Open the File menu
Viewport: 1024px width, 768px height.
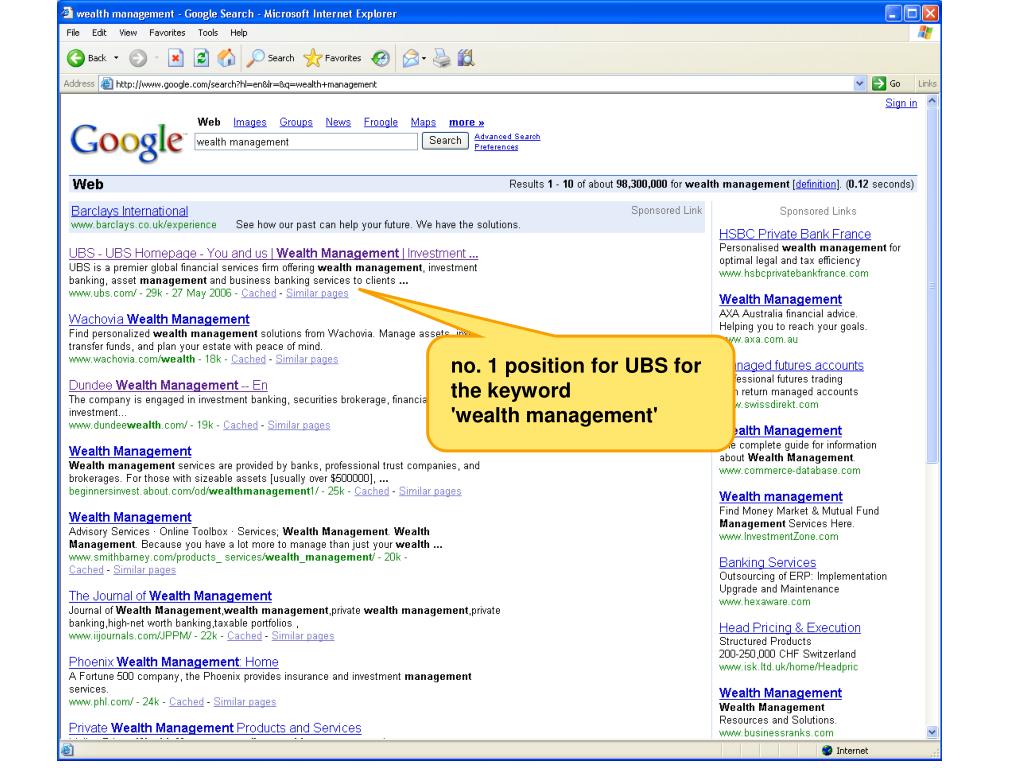tap(72, 33)
